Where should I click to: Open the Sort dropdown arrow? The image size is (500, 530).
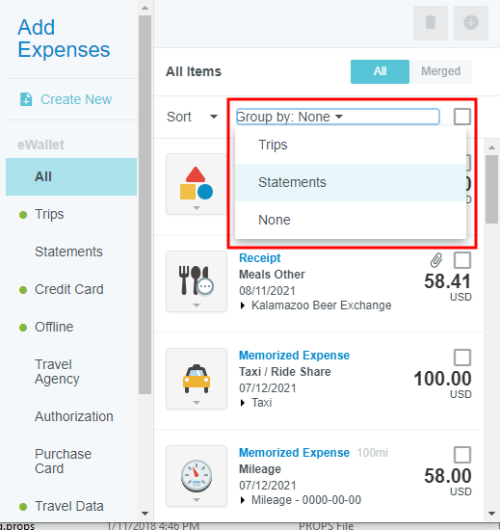(214, 117)
